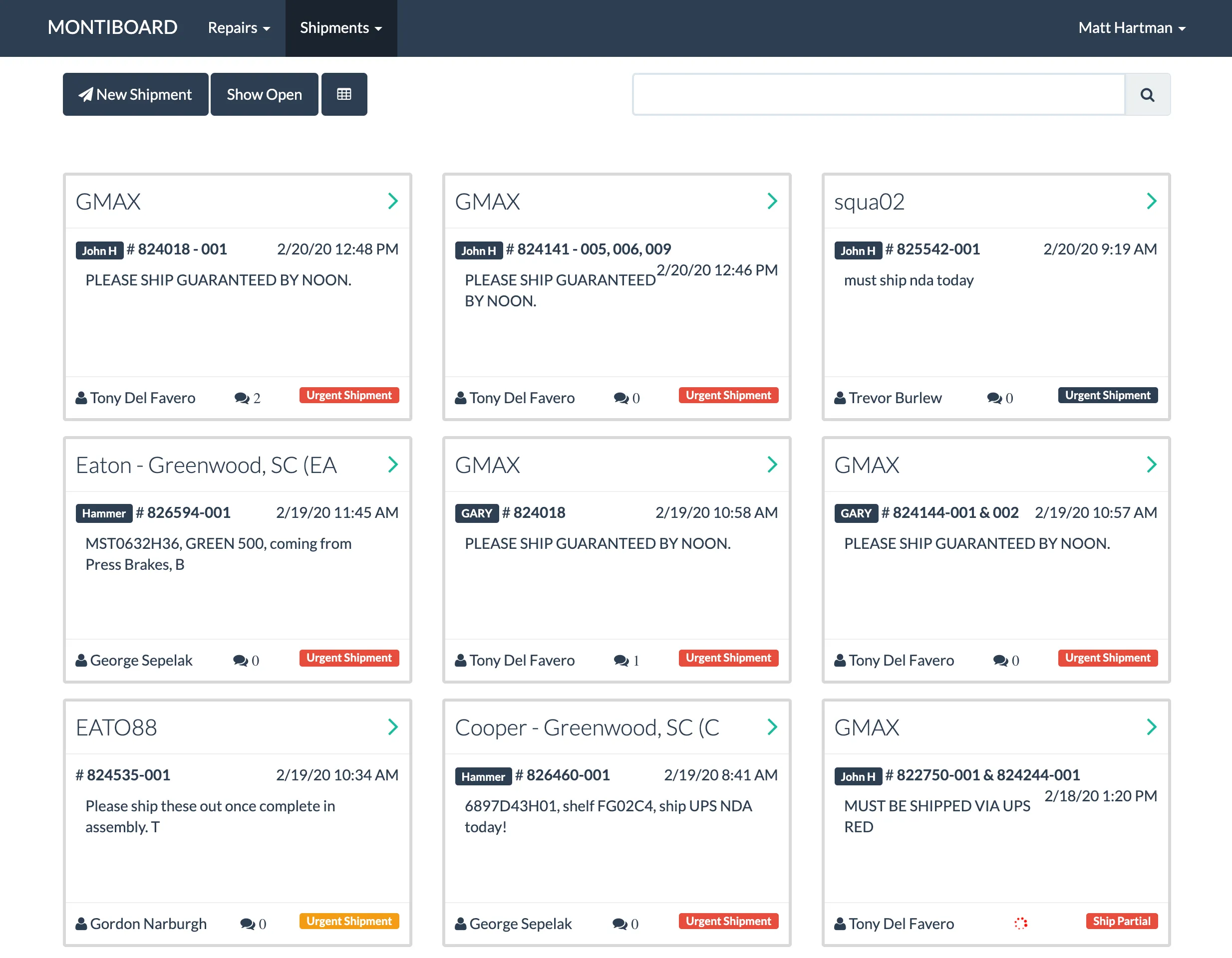Viewport: 1232px width, 958px height.
Task: Expand the Matt Hartman user menu
Action: tap(1132, 28)
